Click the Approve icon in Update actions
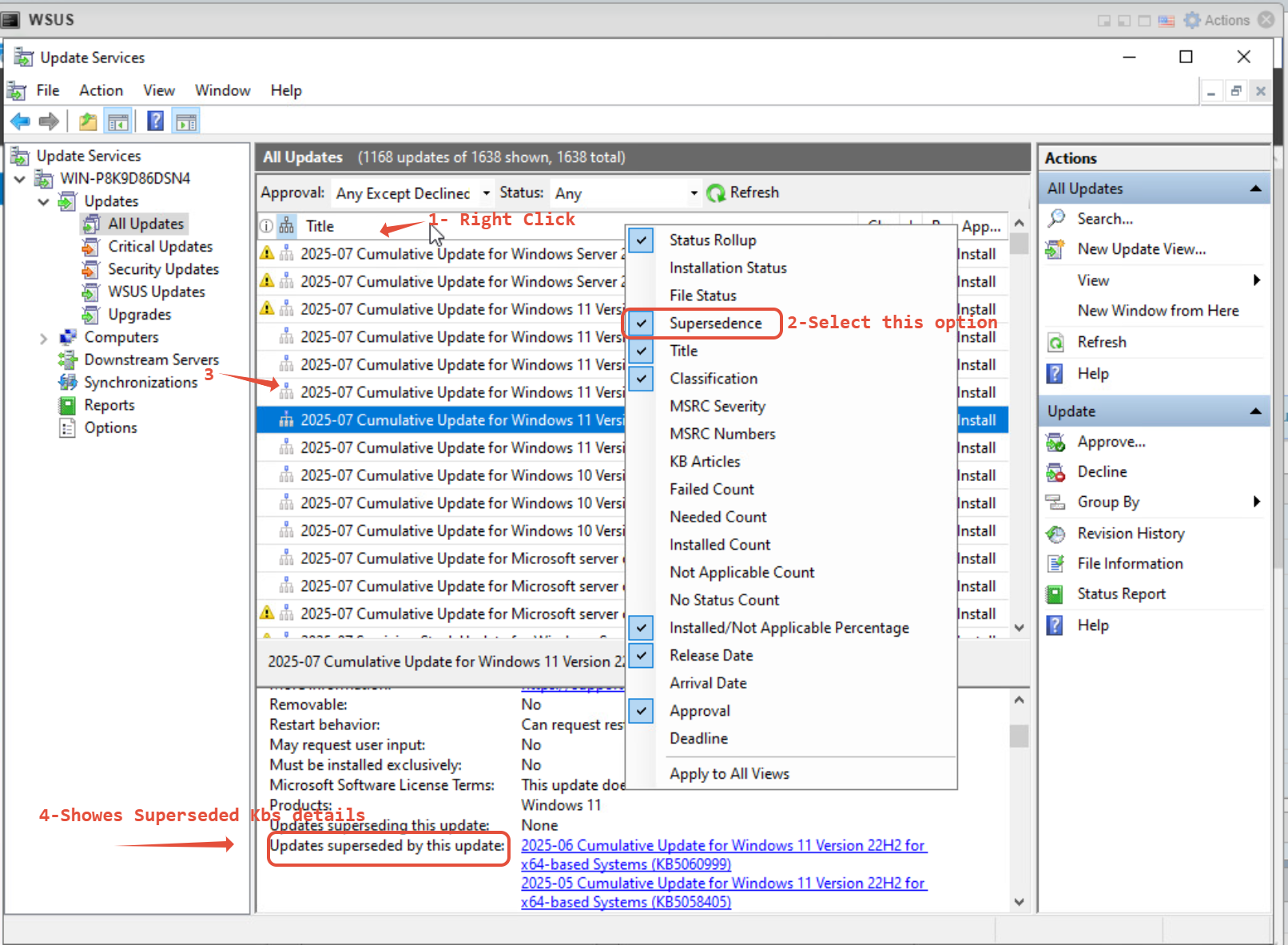Image resolution: width=1288 pixels, height=945 pixels. click(1055, 442)
